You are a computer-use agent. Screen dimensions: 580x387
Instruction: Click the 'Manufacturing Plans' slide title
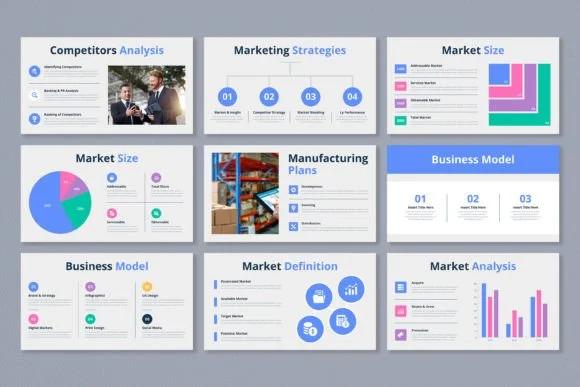(x=328, y=164)
